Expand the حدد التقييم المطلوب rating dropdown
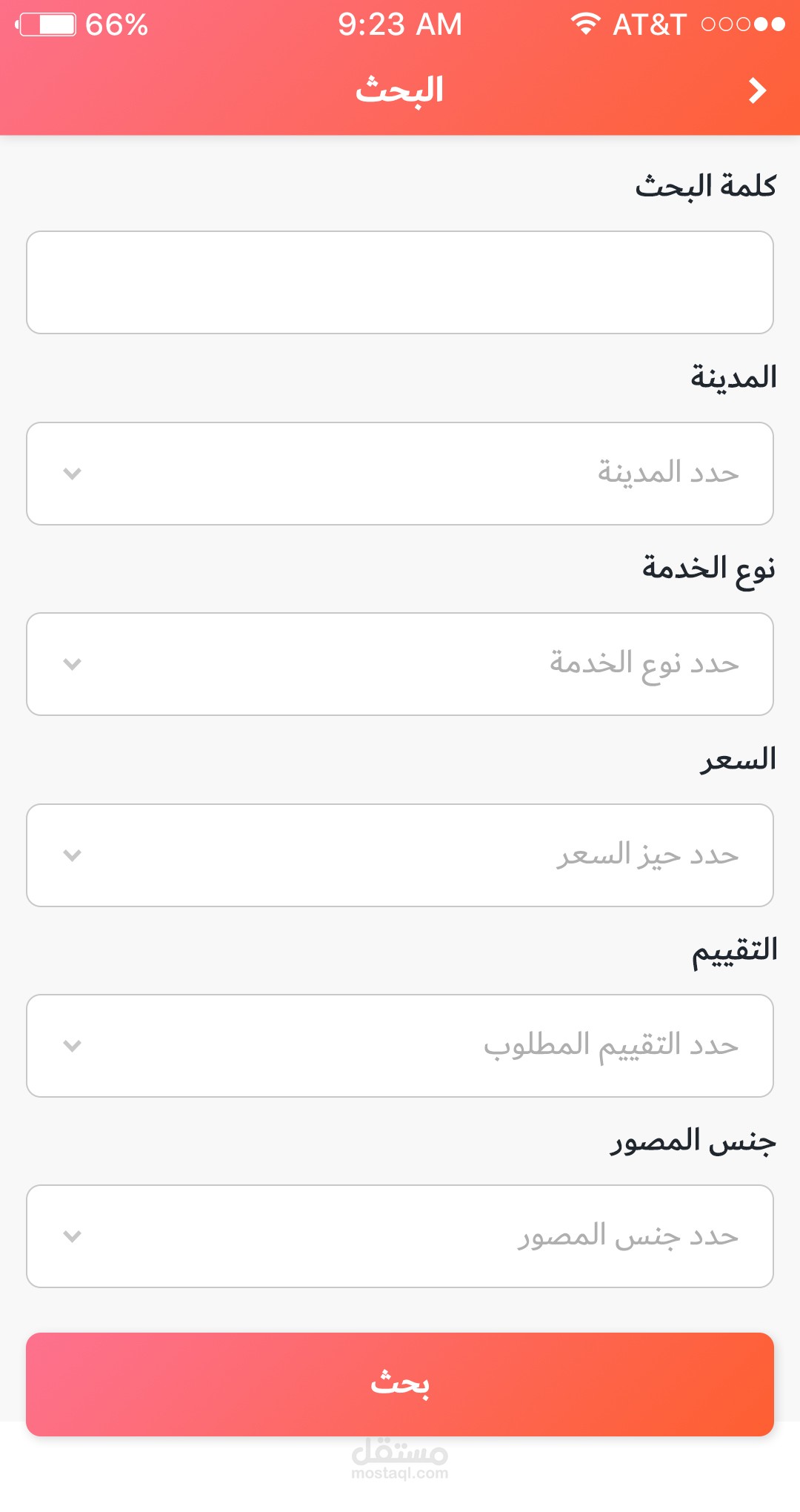The width and height of the screenshot is (800, 1512). (400, 1046)
